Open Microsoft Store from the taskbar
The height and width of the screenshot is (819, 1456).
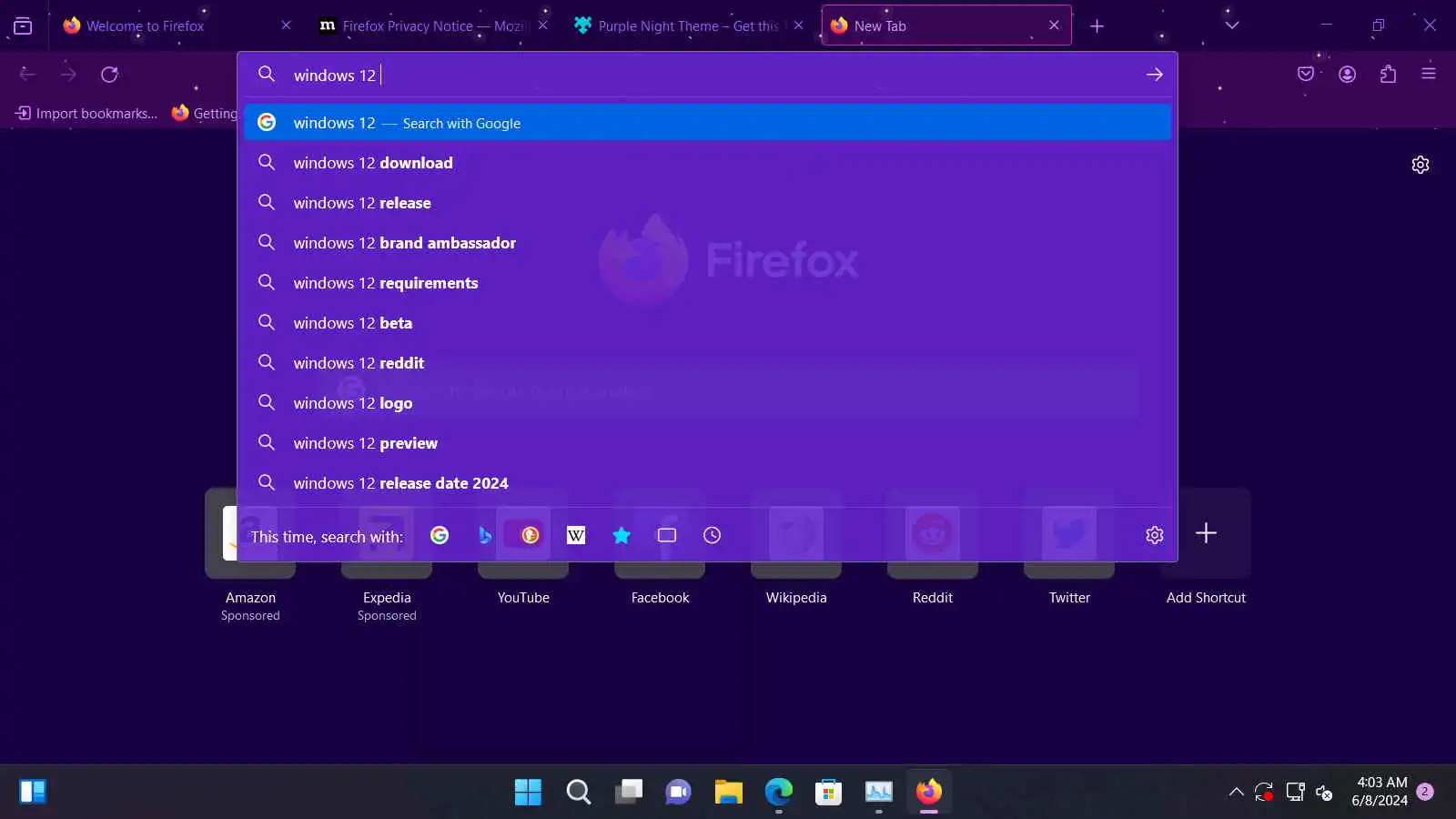828,792
